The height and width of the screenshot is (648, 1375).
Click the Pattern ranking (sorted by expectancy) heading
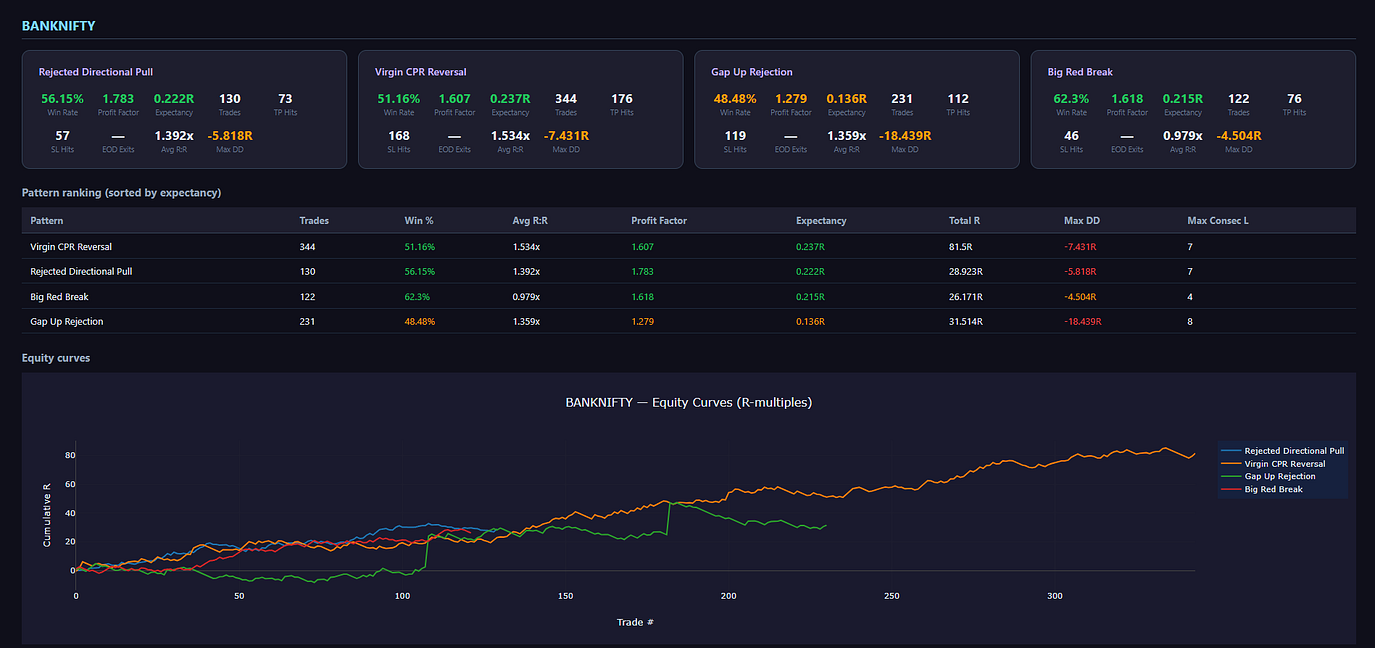click(122, 192)
